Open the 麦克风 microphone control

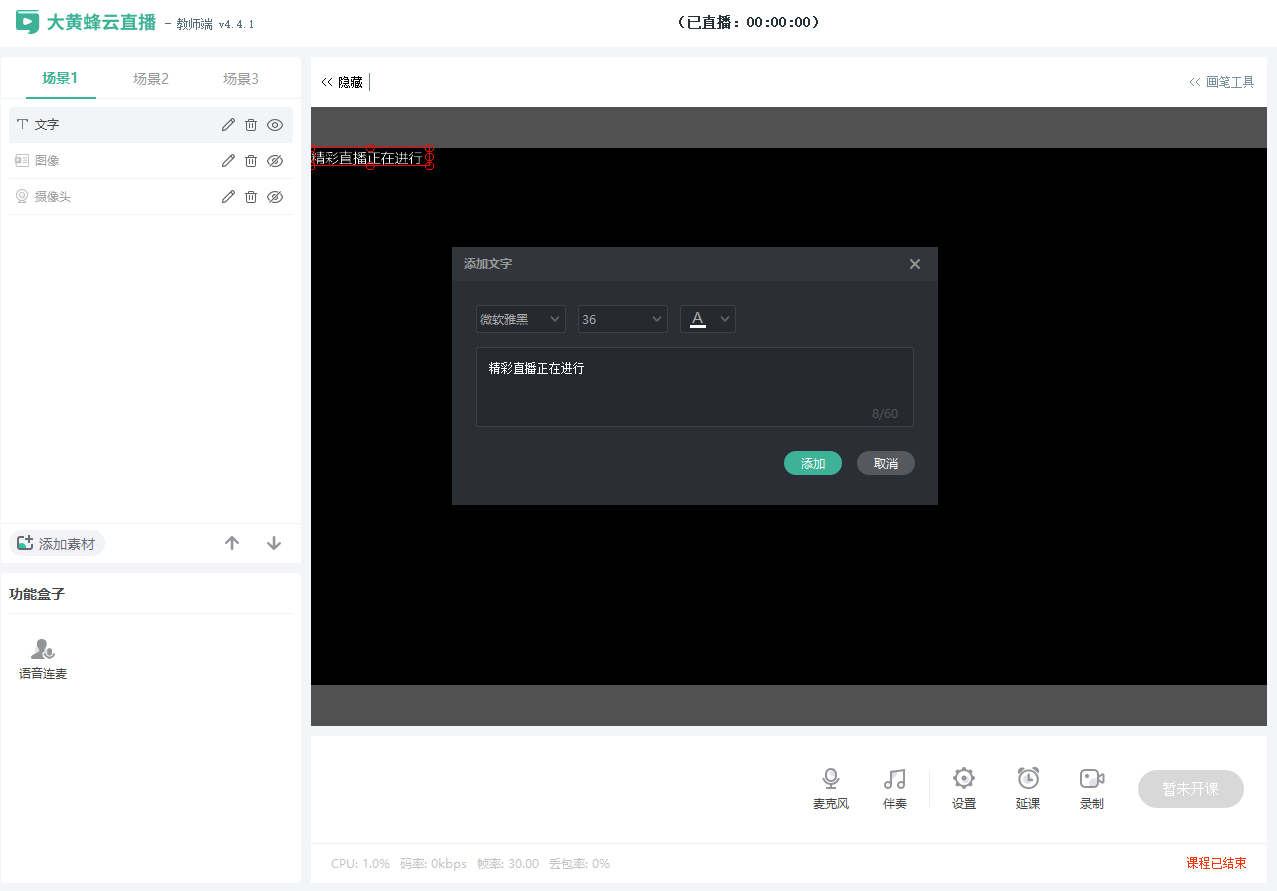tap(831, 788)
